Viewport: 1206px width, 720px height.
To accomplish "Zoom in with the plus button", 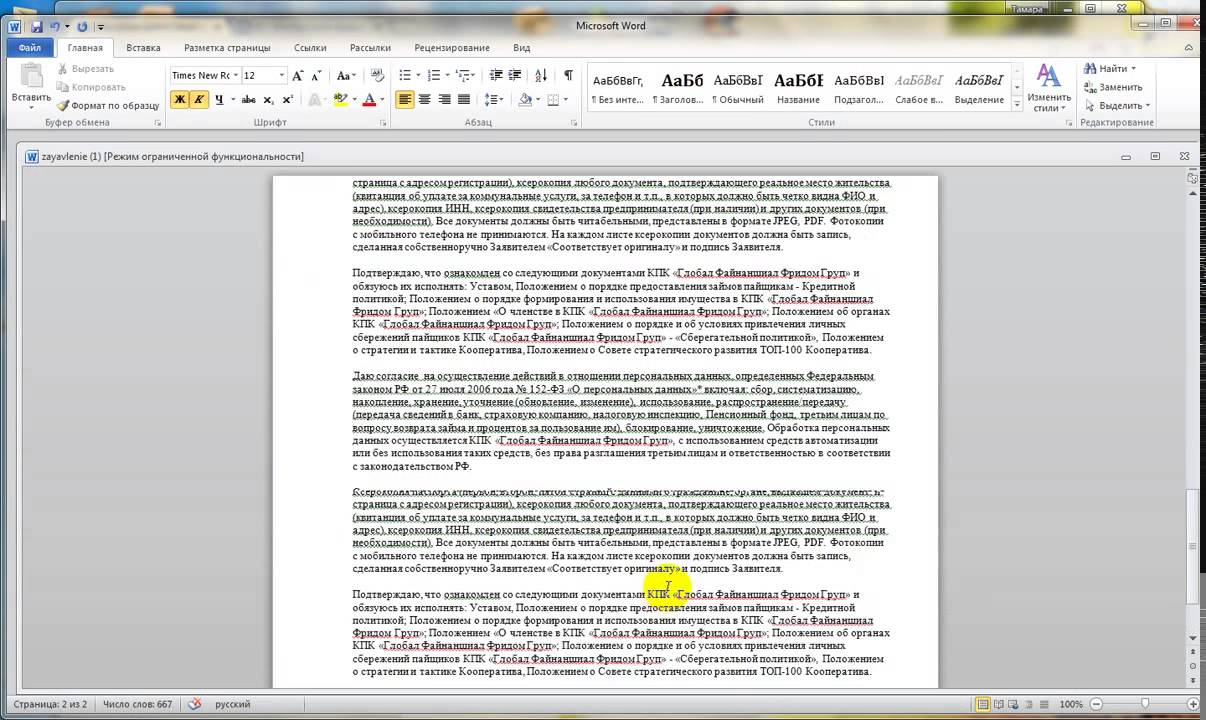I will pos(1195,704).
